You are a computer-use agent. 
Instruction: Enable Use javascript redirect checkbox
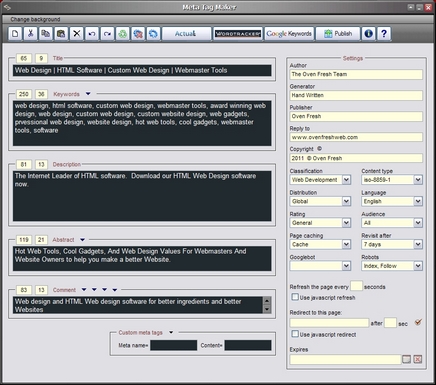295,334
